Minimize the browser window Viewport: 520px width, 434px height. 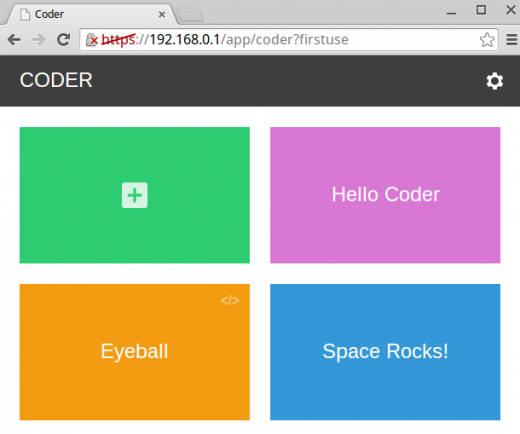pyautogui.click(x=451, y=13)
